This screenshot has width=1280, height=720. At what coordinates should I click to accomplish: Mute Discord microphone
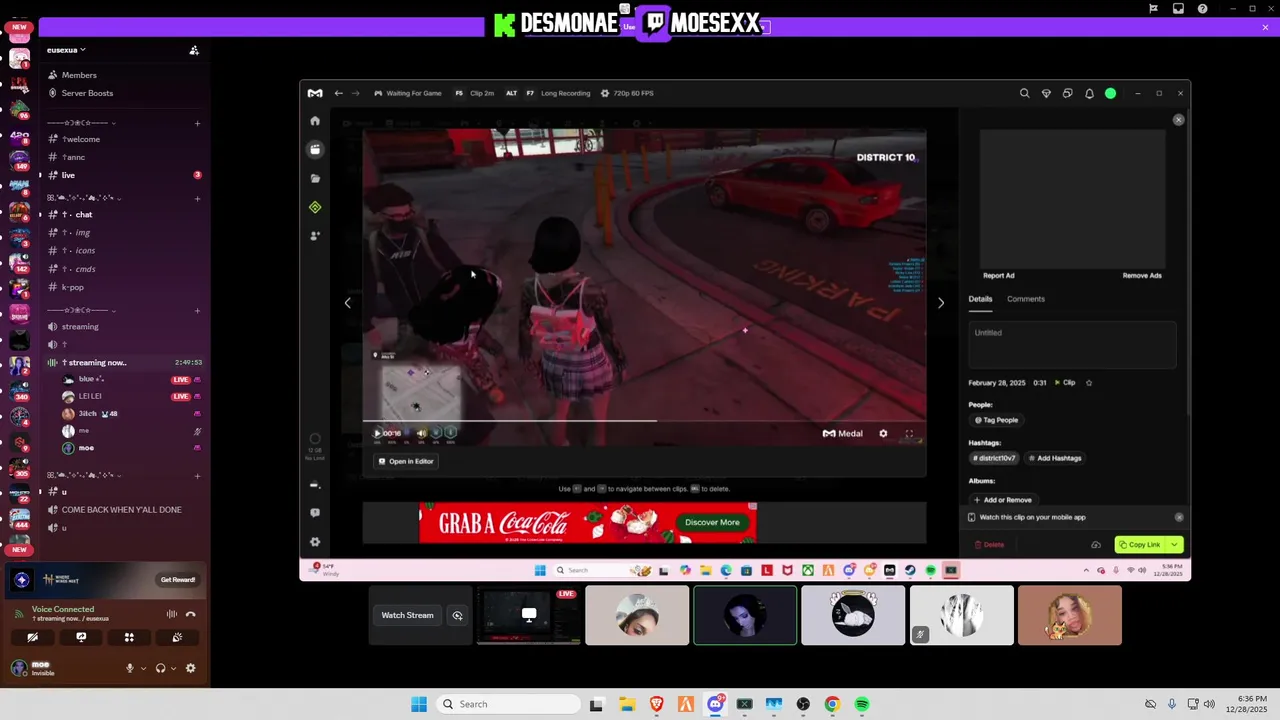(129, 668)
